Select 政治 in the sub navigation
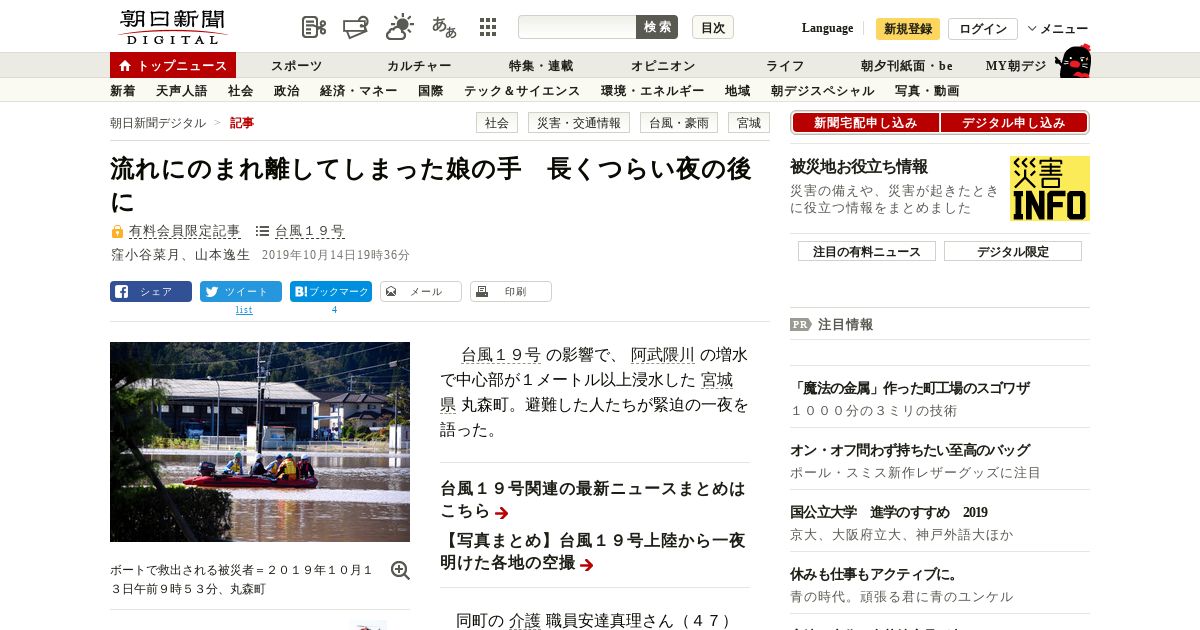 tap(286, 91)
